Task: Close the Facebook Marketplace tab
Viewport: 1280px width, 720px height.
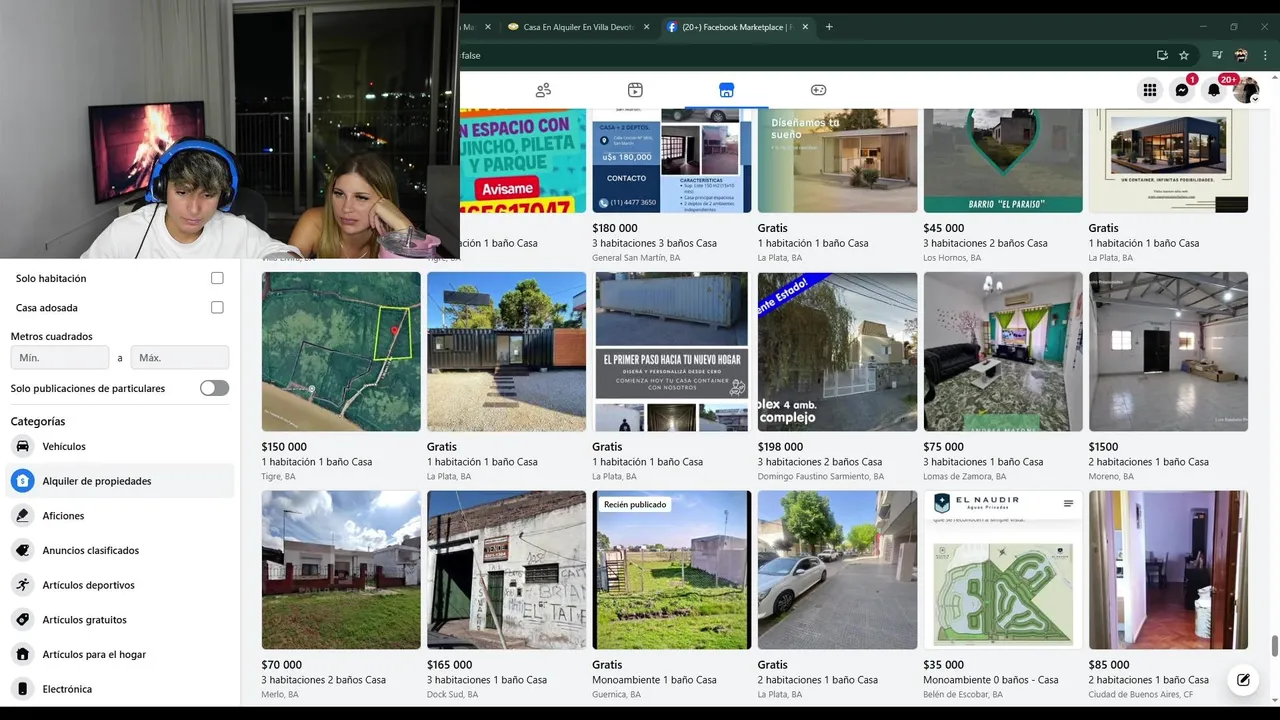Action: [x=805, y=27]
